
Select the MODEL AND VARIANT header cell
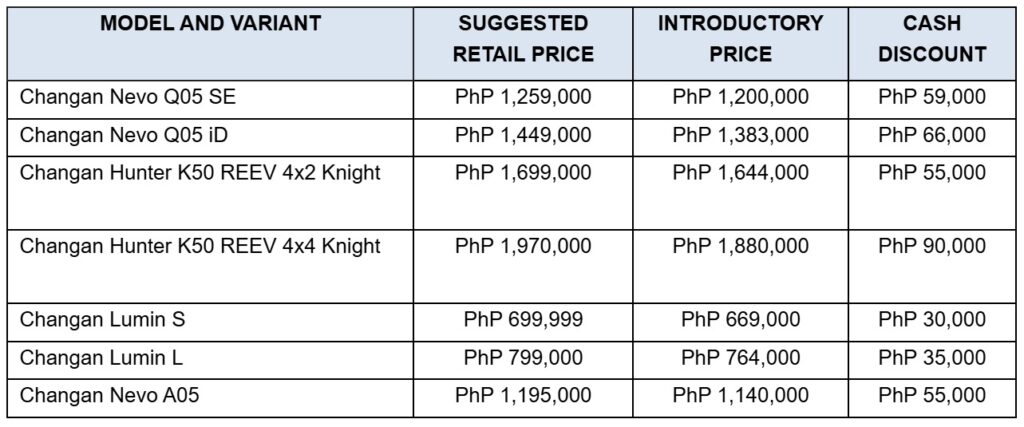tap(210, 44)
